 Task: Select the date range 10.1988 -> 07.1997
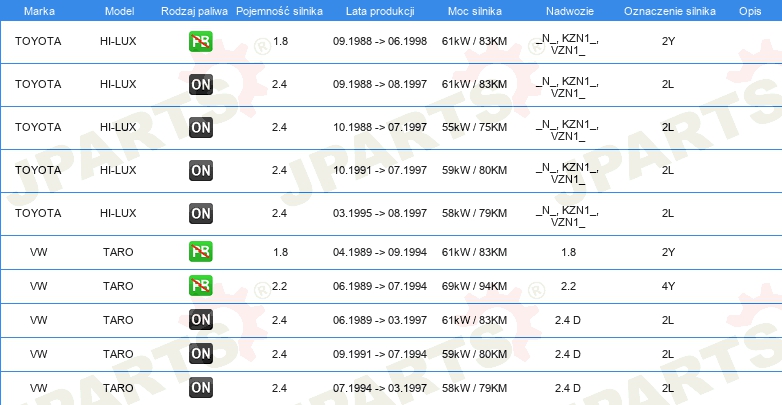380,127
